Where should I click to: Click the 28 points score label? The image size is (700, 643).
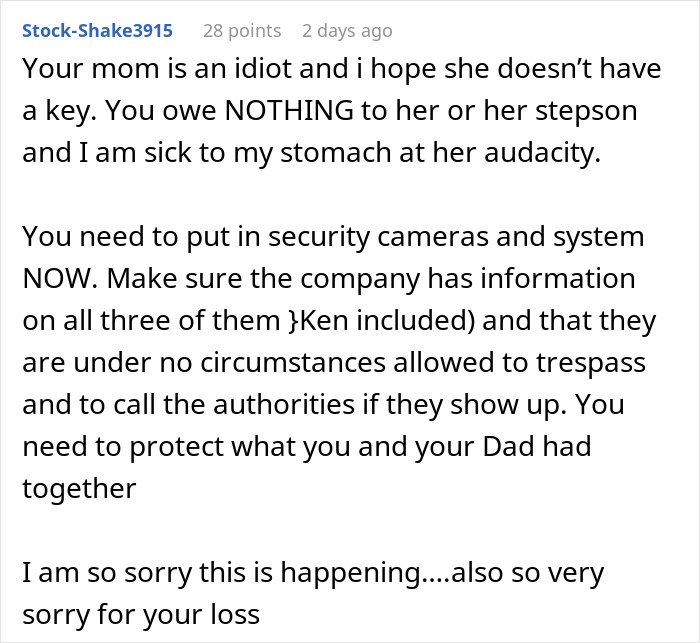242,31
